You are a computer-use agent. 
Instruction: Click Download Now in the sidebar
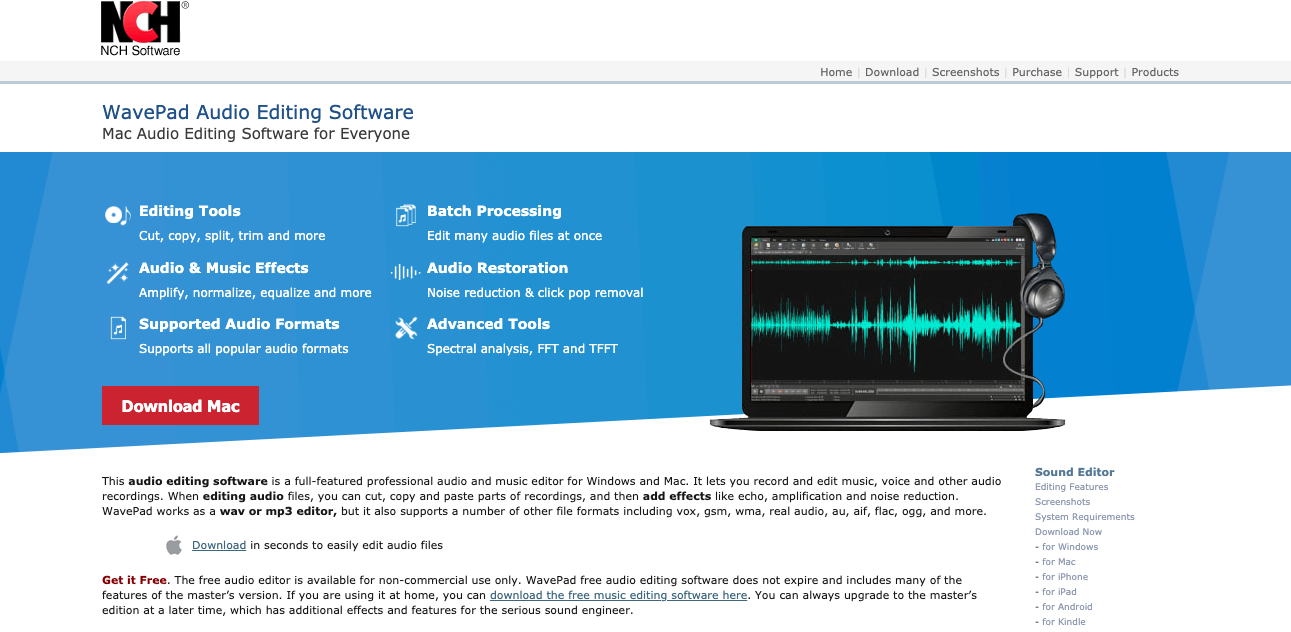tap(1068, 532)
